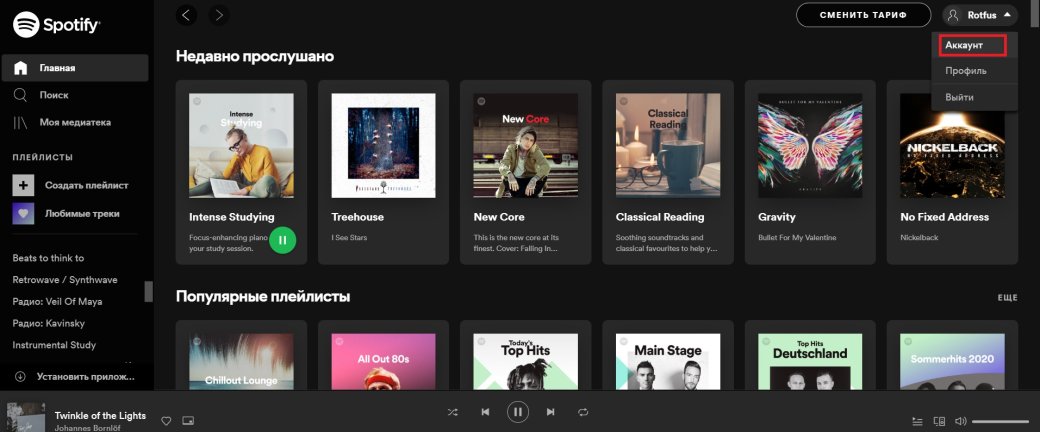Click the sidebar playlist scrollbar

[x=149, y=291]
